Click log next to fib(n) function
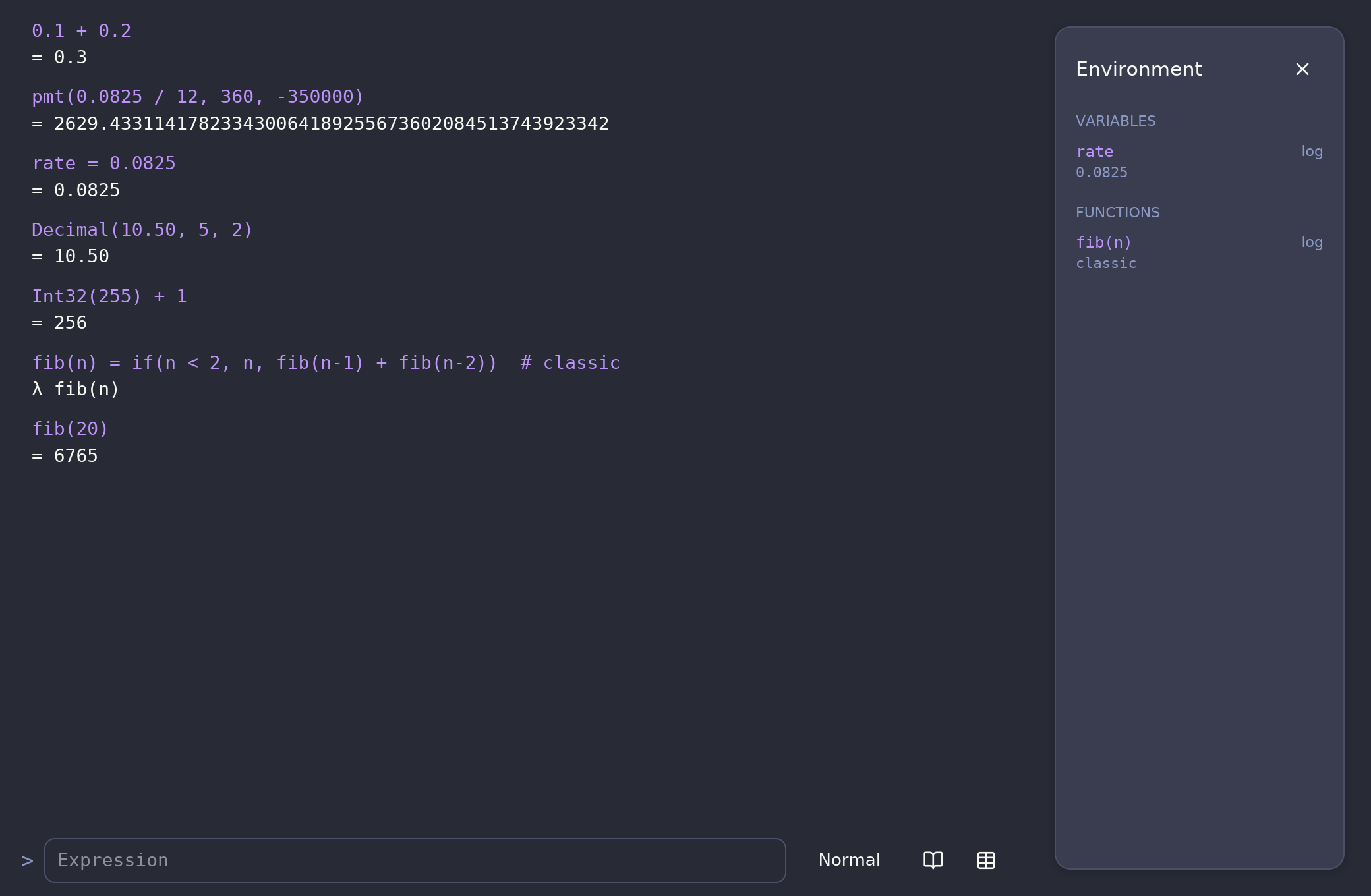1371x896 pixels. pos(1312,242)
